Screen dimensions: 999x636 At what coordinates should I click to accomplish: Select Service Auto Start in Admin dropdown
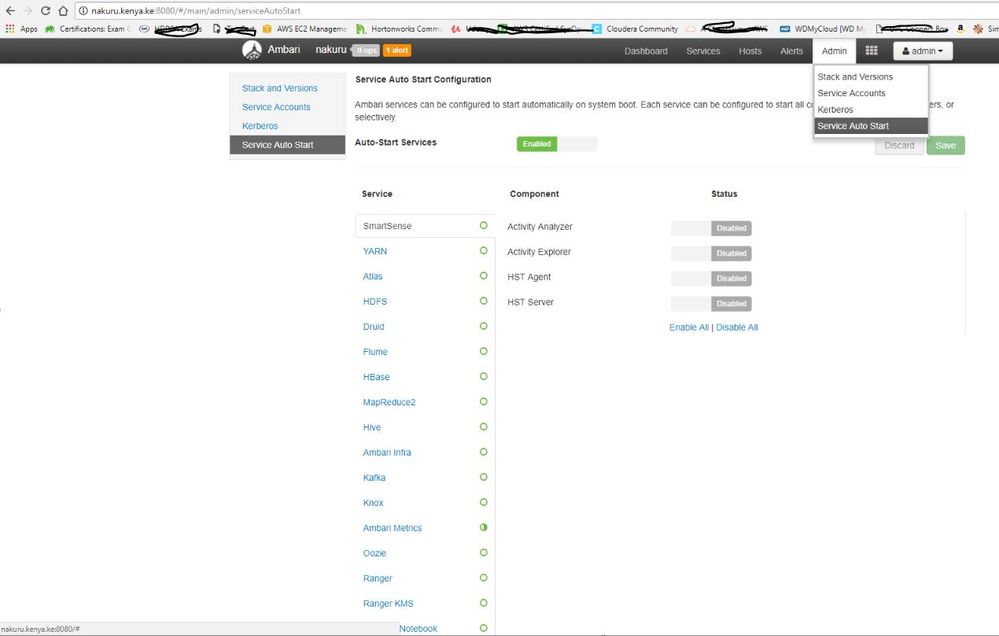(x=871, y=126)
